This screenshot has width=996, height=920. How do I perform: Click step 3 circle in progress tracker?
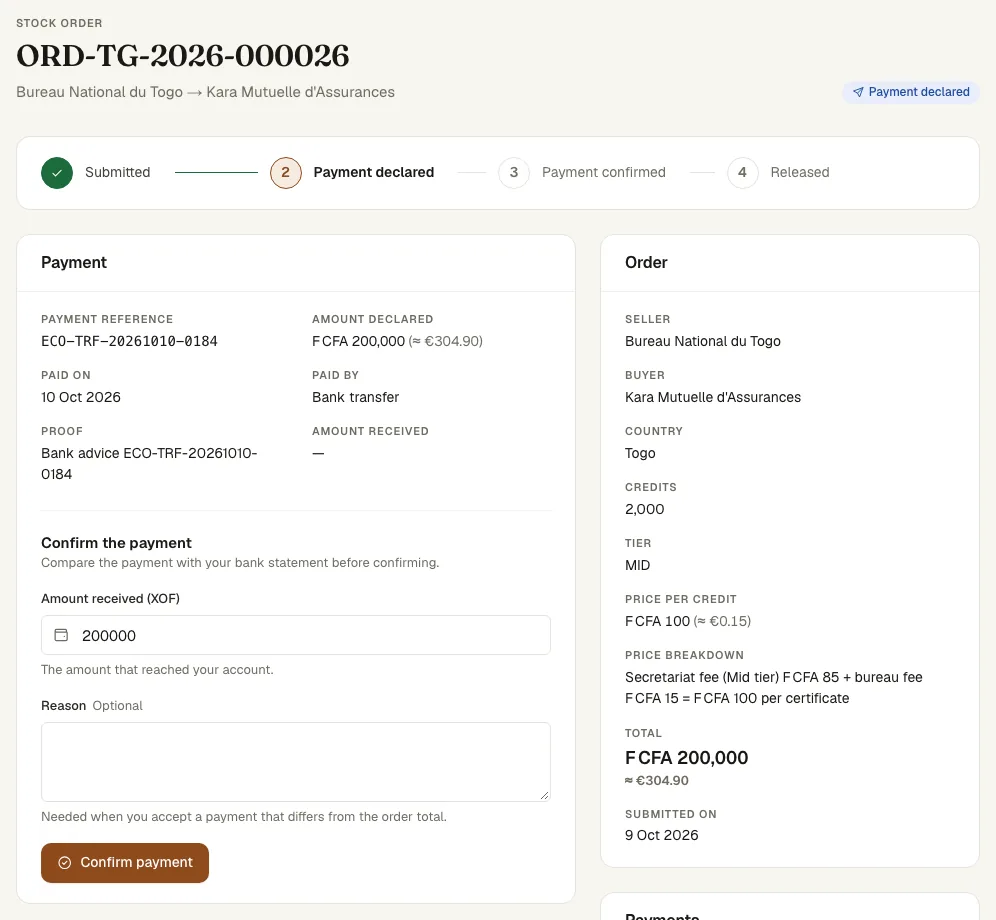coord(514,173)
